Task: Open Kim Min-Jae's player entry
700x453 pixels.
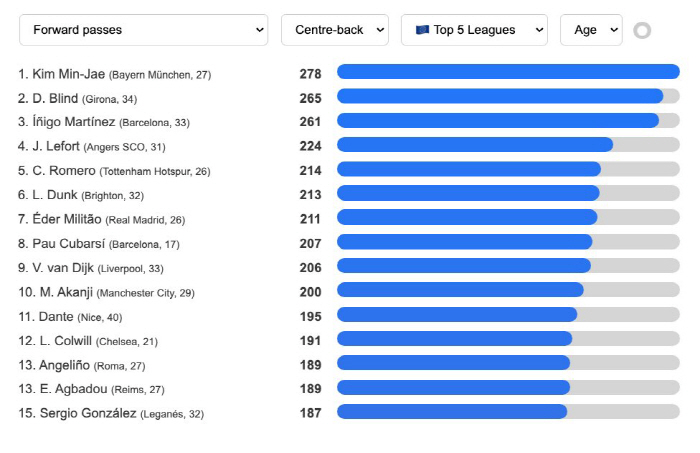Action: (70, 74)
